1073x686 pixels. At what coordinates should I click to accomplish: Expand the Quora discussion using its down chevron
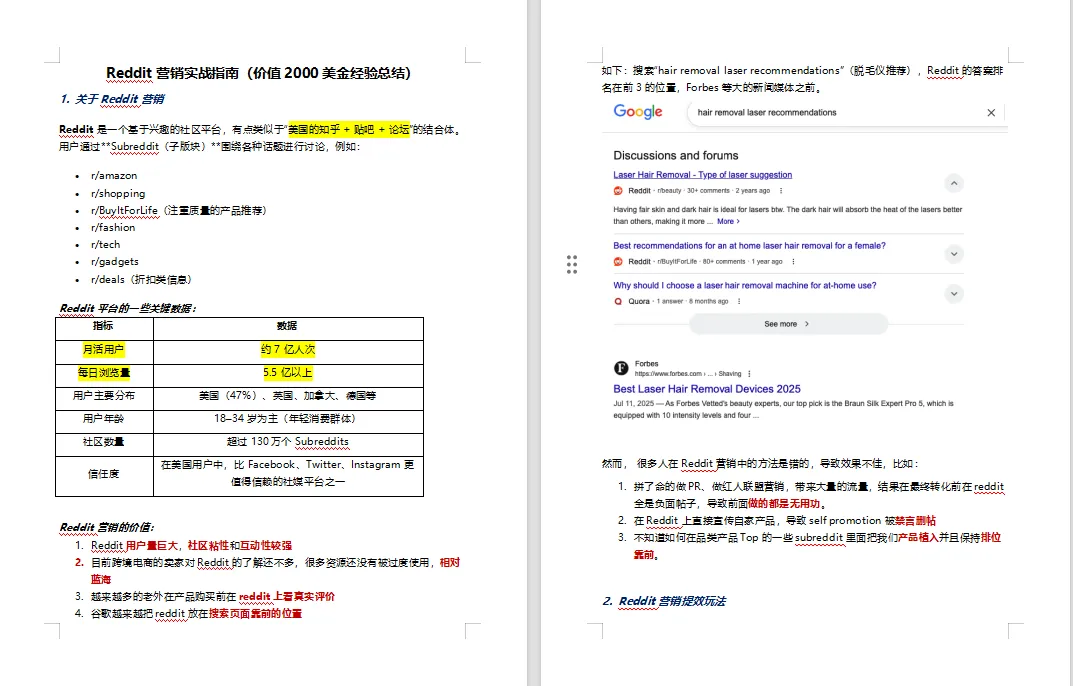point(954,294)
